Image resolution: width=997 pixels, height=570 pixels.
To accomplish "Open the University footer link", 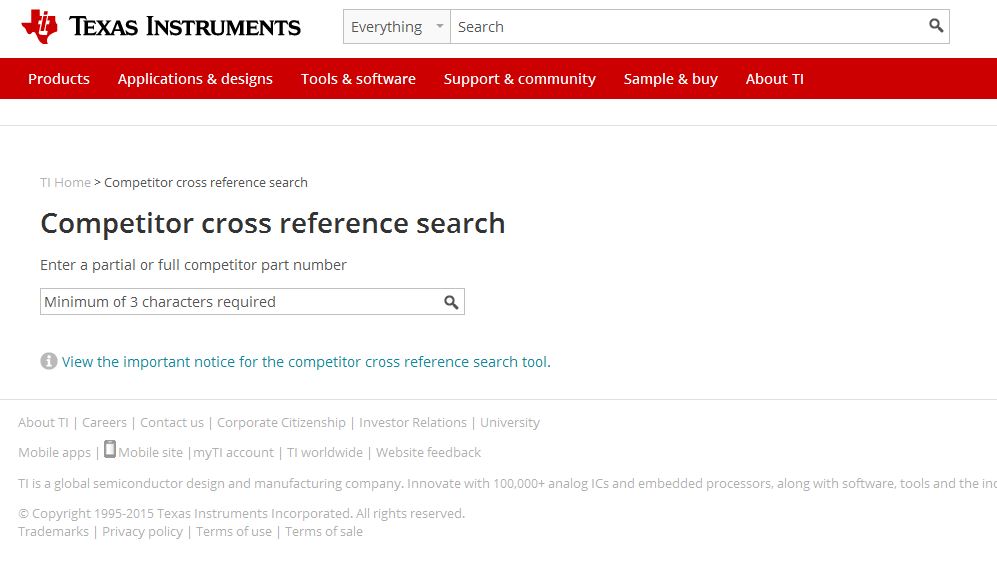I will click(510, 422).
